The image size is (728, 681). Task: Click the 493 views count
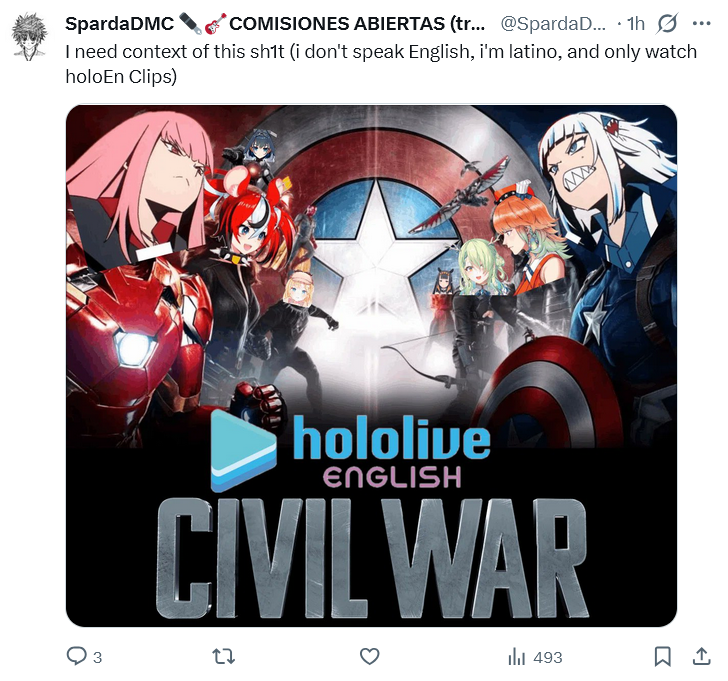[548, 657]
